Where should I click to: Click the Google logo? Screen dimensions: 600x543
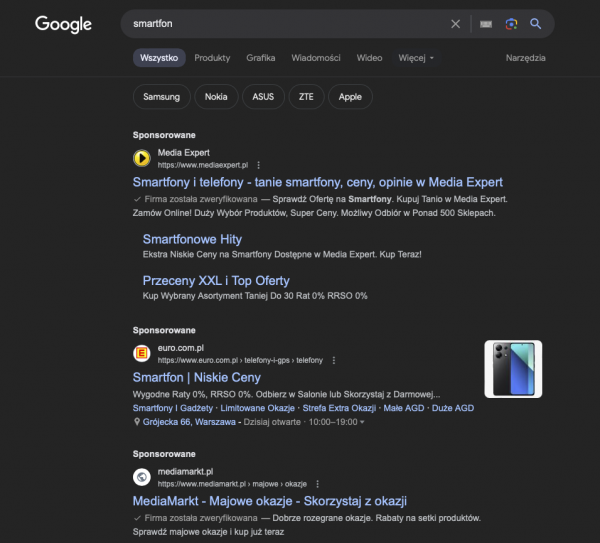tap(64, 24)
